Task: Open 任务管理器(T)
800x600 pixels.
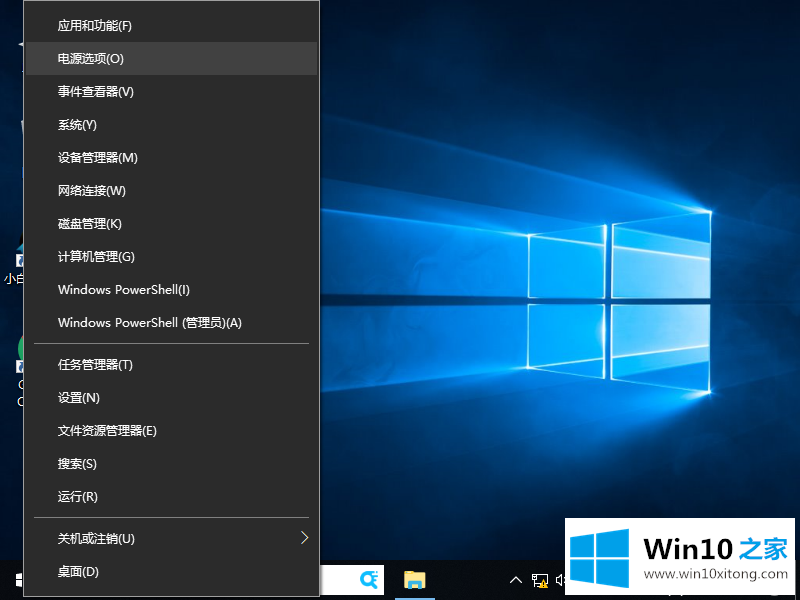Action: pos(171,365)
